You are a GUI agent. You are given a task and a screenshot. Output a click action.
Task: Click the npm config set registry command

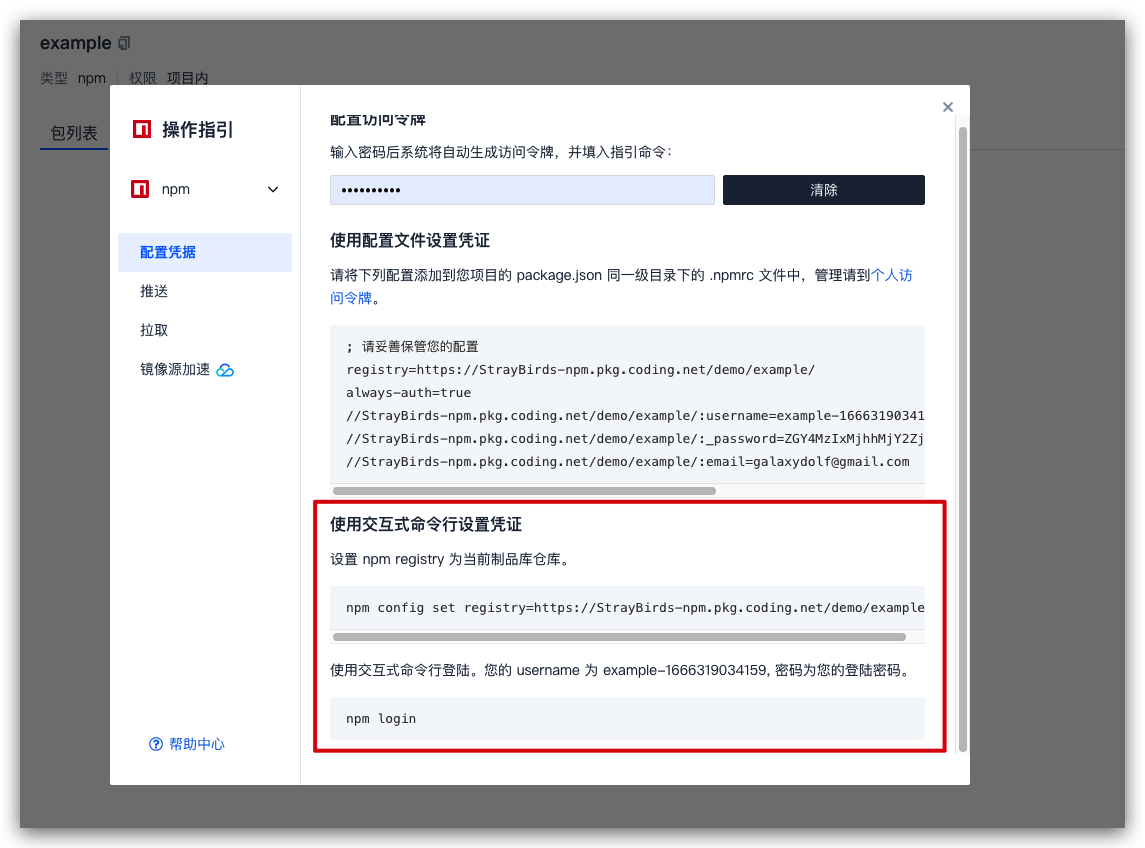(x=635, y=608)
